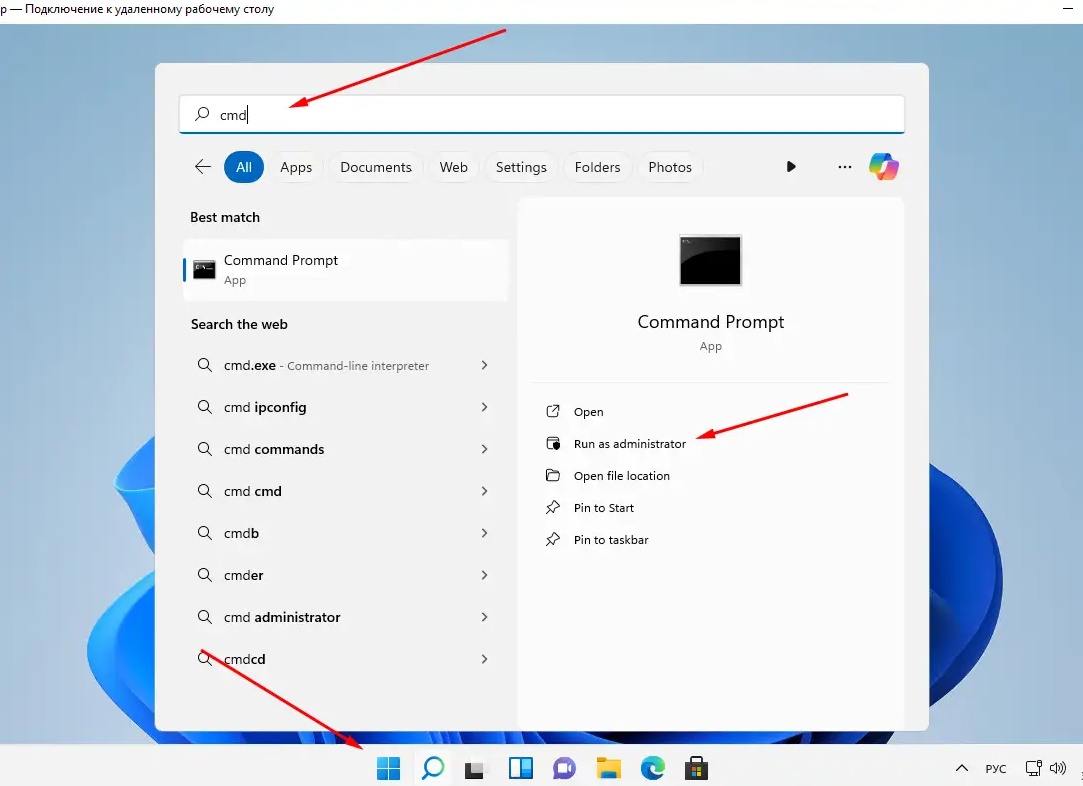Select the All filter tab
Image resolution: width=1083 pixels, height=786 pixels.
pyautogui.click(x=244, y=167)
